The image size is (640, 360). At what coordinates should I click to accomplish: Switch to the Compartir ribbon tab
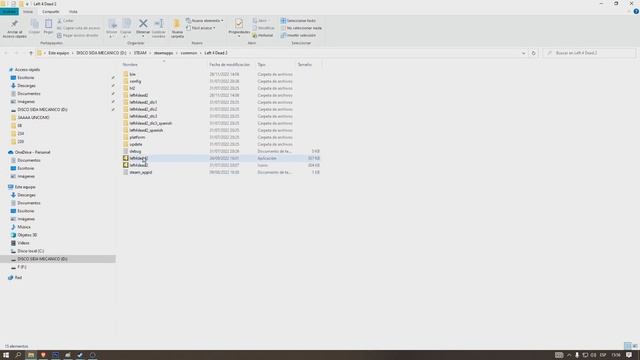51,12
